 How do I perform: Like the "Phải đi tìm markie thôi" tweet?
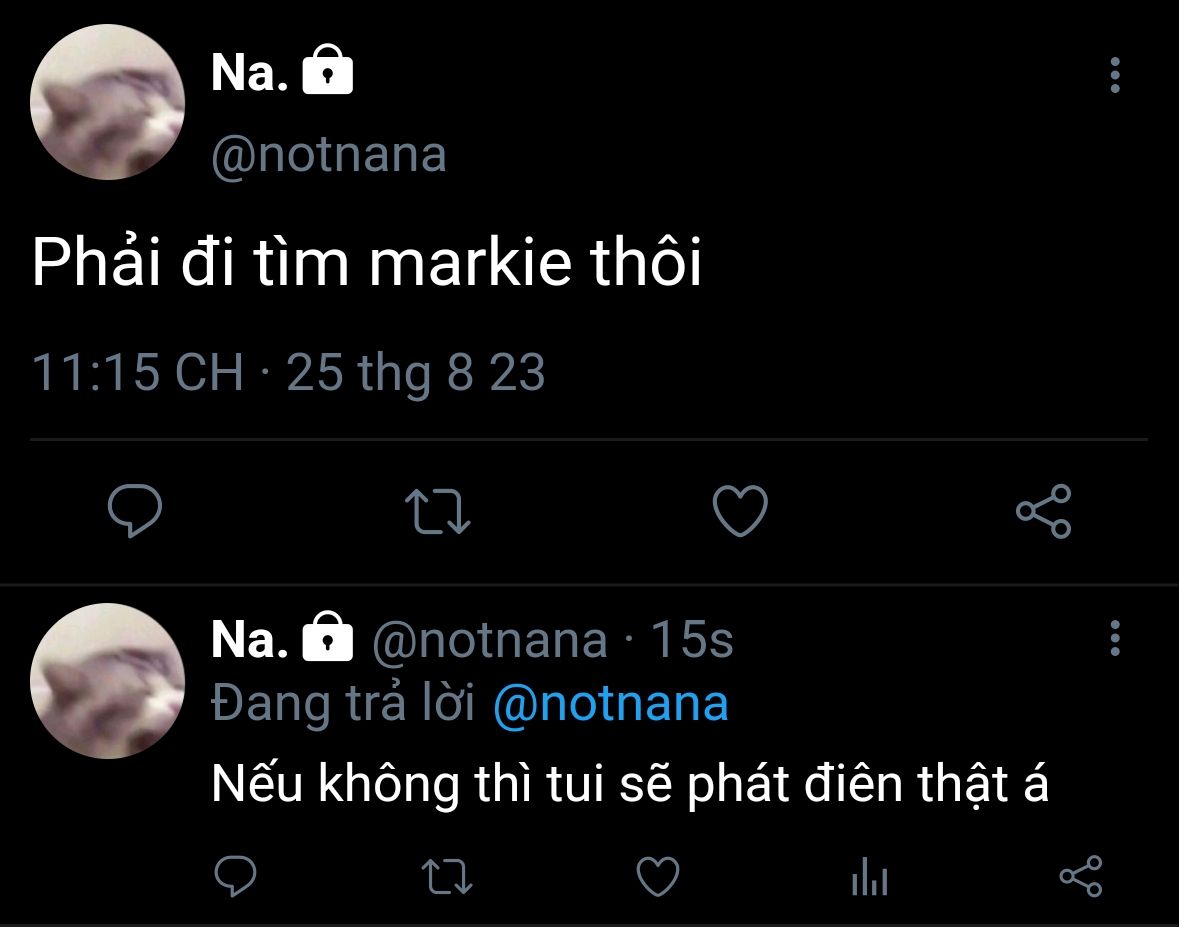click(740, 511)
